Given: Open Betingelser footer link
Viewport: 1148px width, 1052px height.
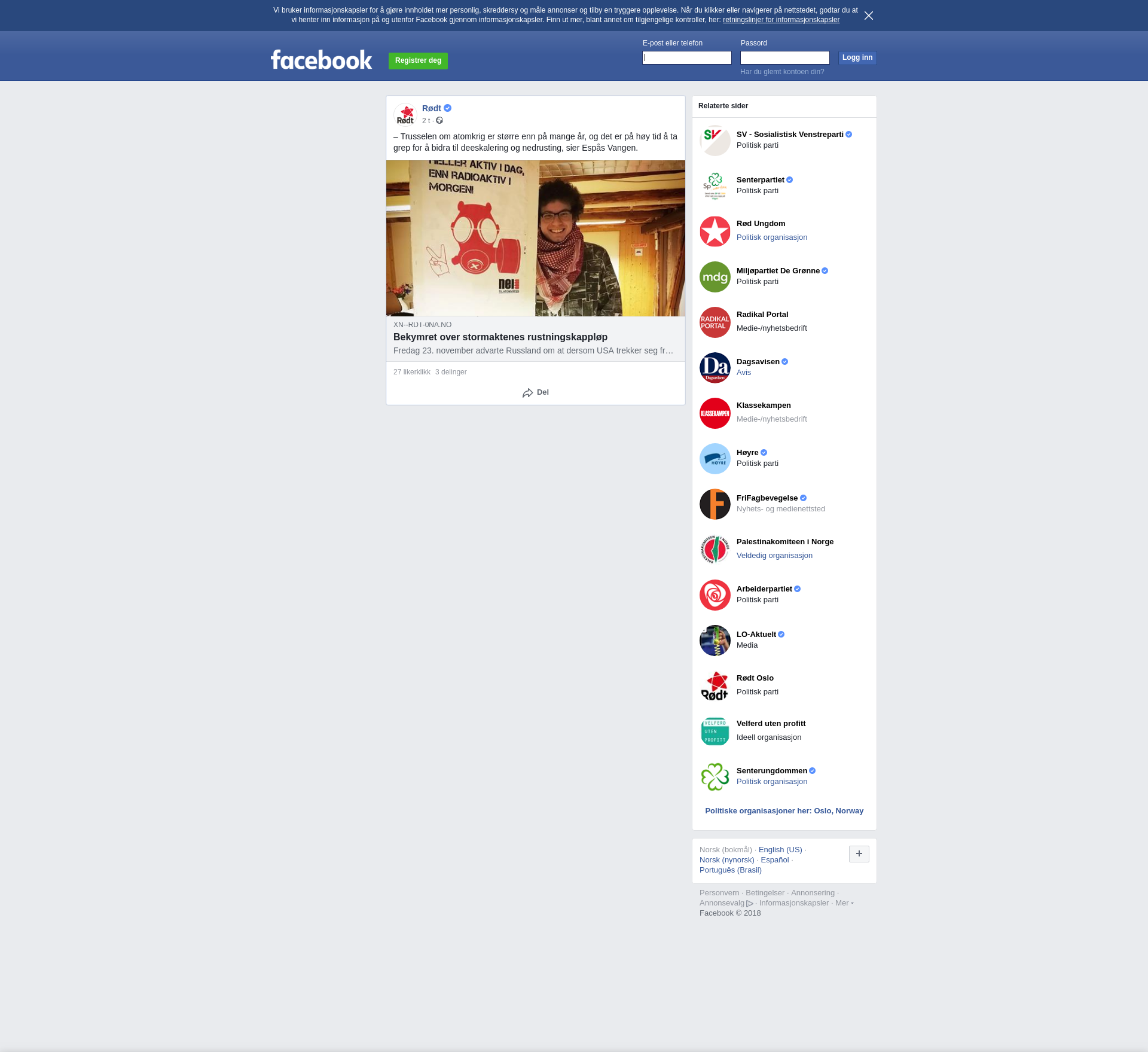Looking at the screenshot, I should [765, 893].
